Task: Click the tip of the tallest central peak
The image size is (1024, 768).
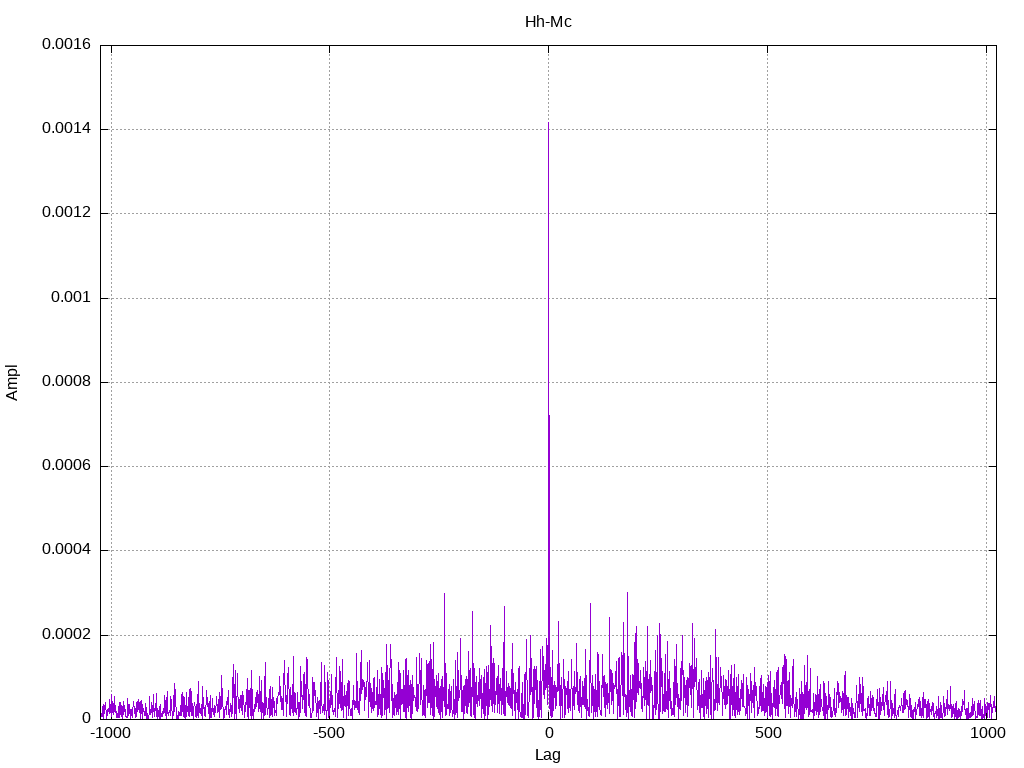Action: [x=548, y=123]
